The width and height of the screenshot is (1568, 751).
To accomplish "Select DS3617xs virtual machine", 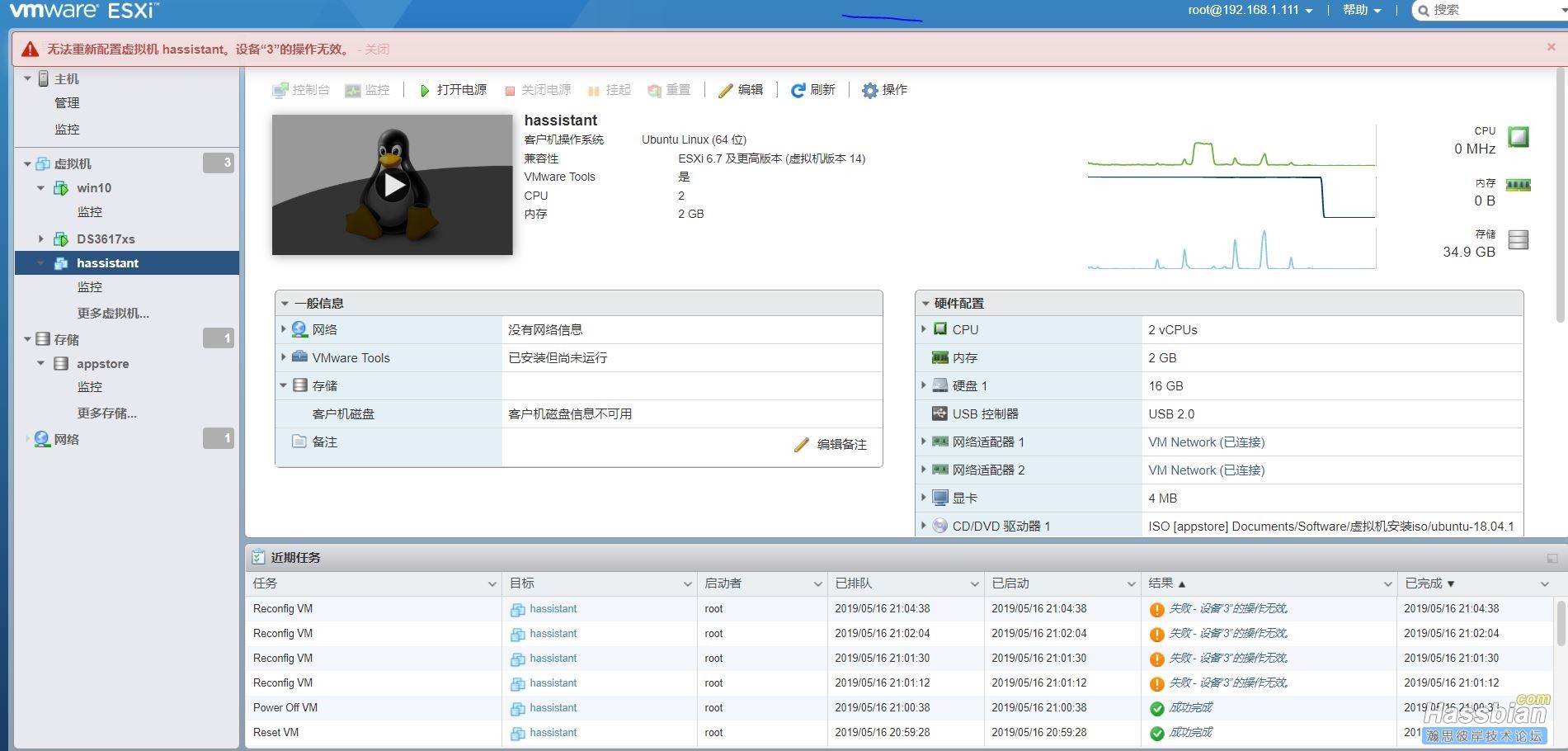I will point(106,239).
